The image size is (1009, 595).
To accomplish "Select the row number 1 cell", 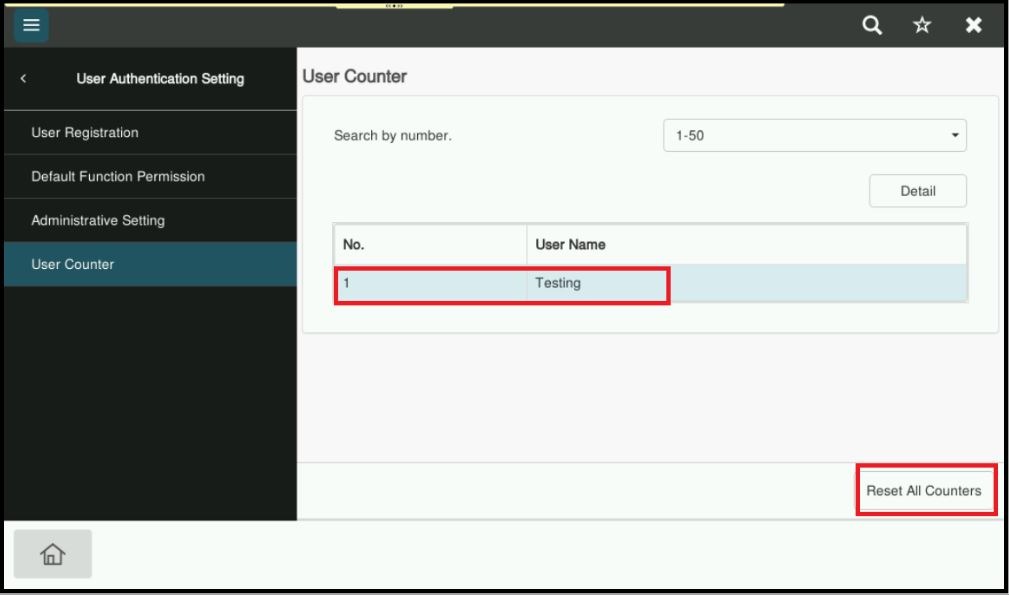I will pyautogui.click(x=430, y=284).
